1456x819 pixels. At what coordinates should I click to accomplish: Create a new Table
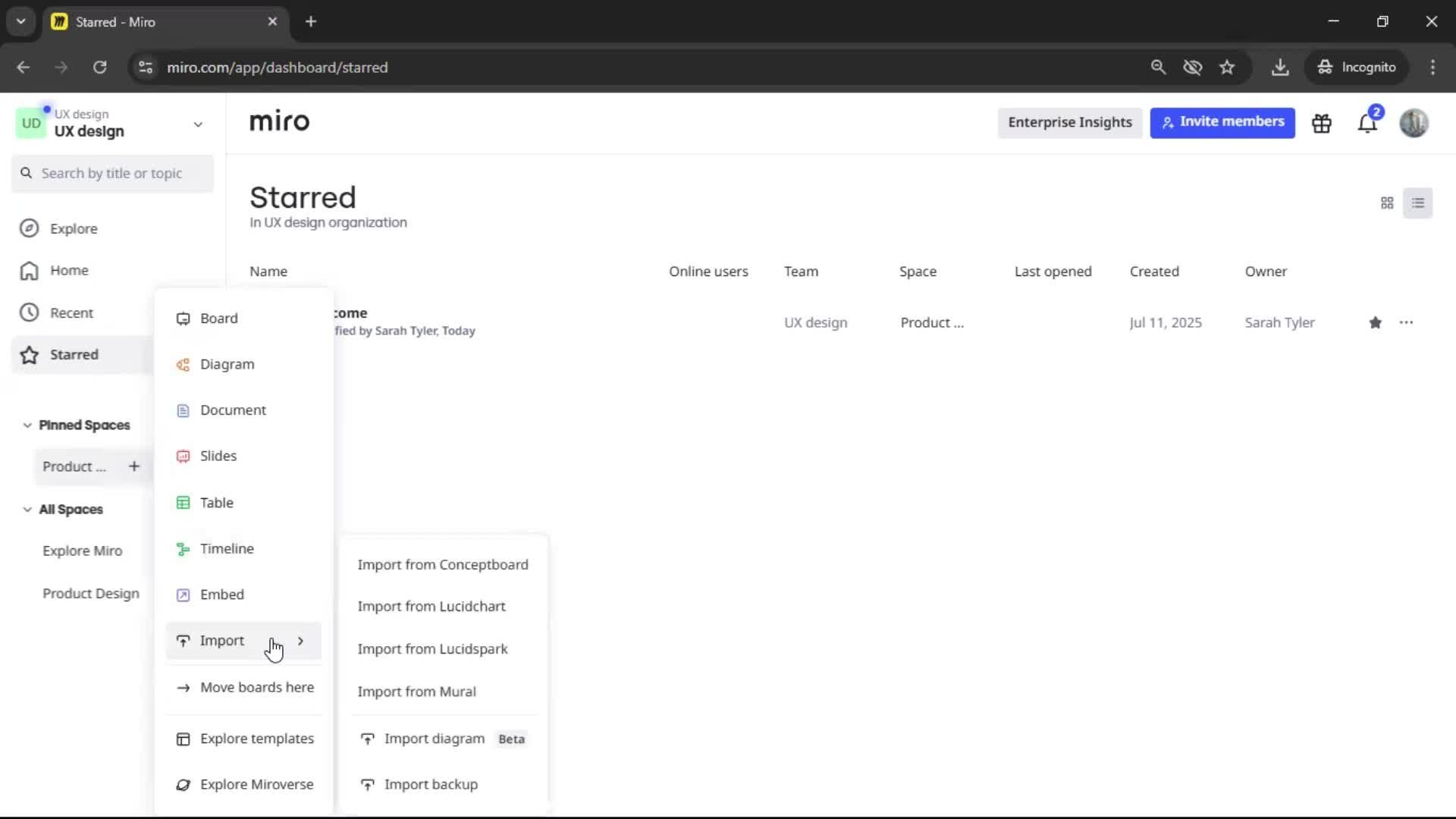click(x=243, y=503)
